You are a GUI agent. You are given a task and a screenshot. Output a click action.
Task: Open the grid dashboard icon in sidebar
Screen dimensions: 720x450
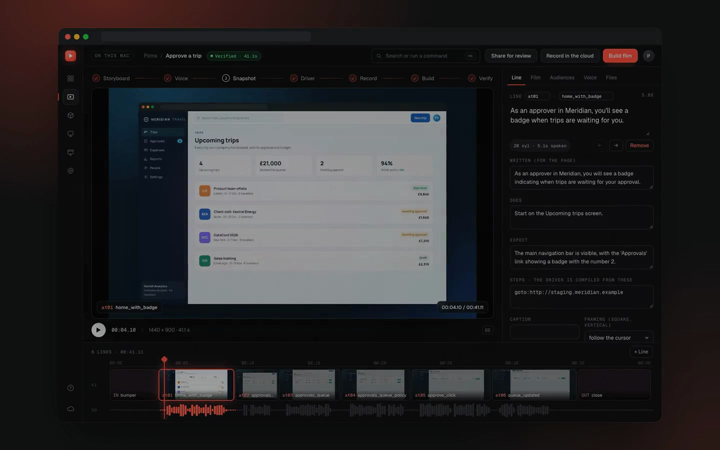(70, 79)
